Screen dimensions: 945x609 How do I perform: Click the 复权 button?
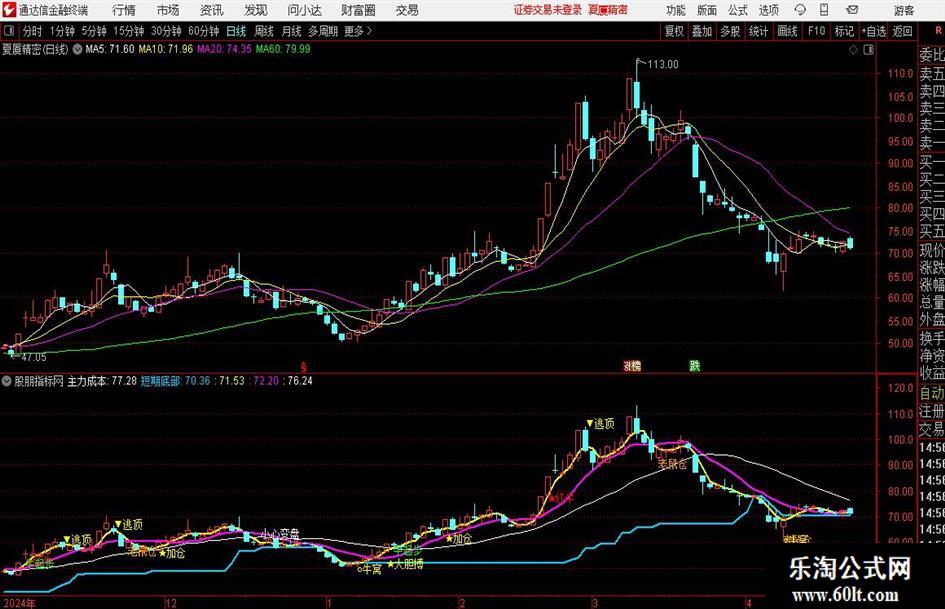[674, 31]
